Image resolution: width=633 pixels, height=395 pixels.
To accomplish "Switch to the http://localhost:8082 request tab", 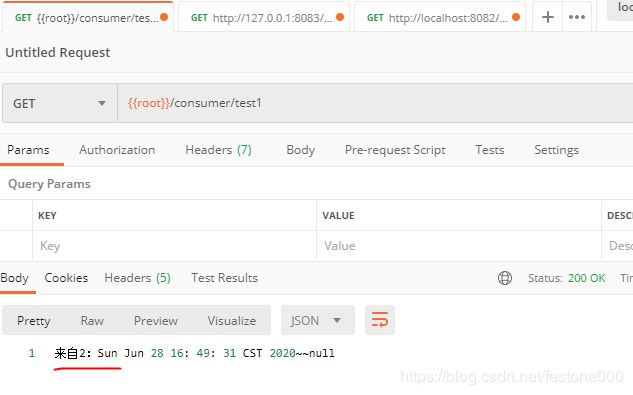I will tap(439, 17).
